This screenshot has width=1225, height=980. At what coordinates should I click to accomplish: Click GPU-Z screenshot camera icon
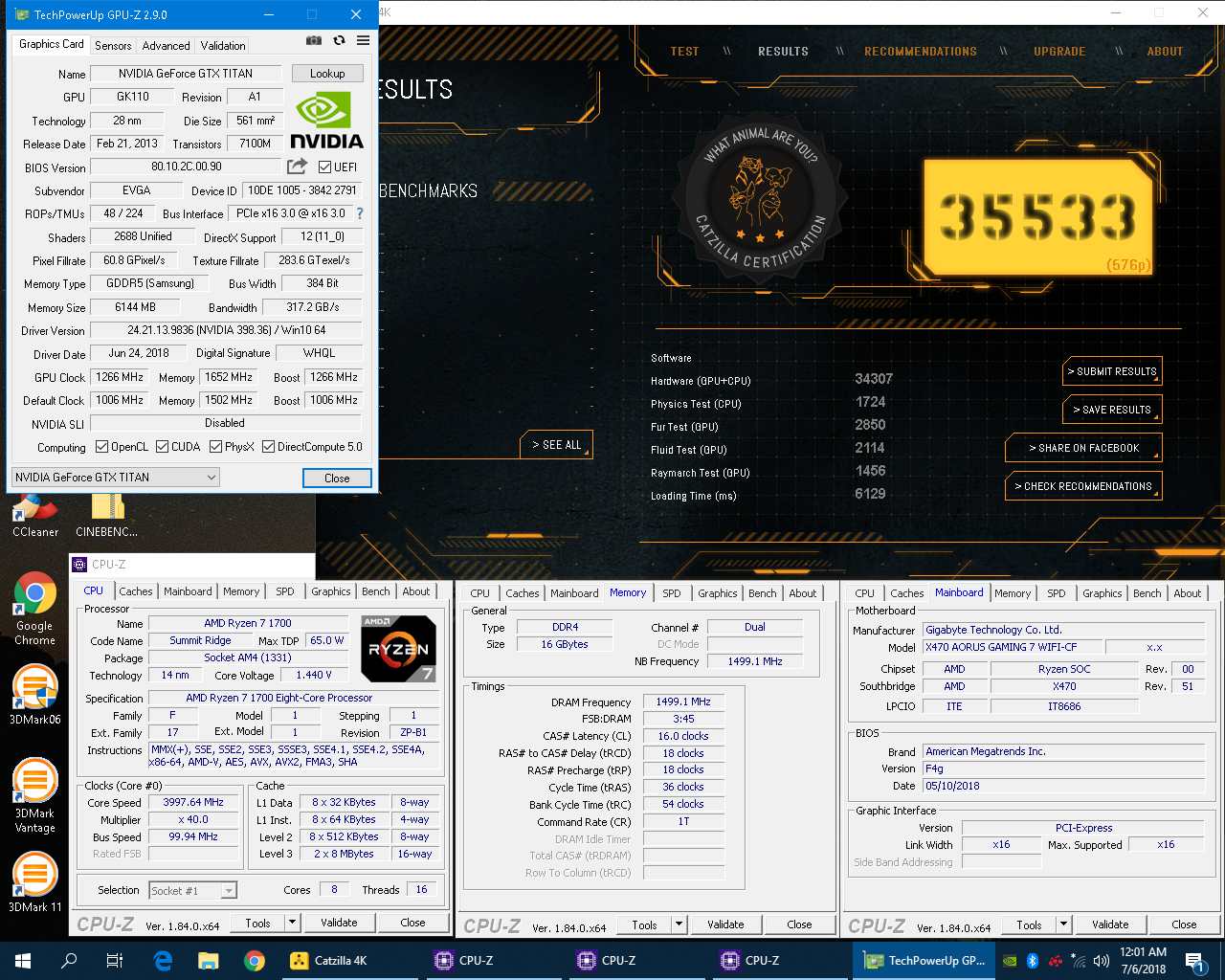point(314,41)
